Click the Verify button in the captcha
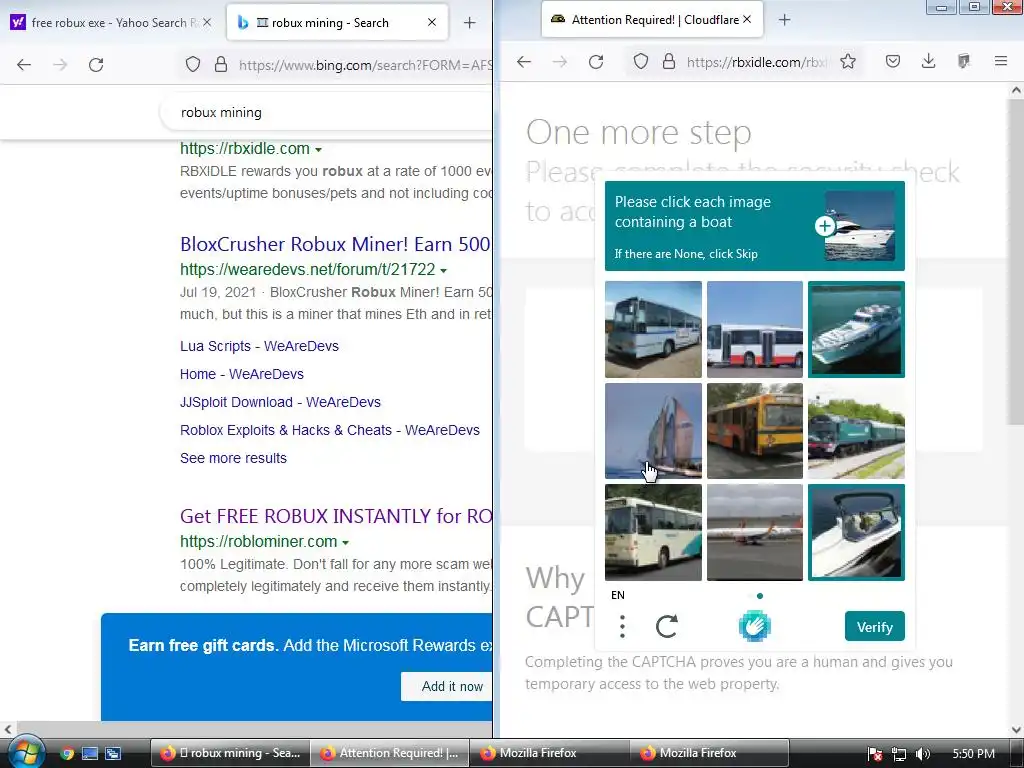This screenshot has height=768, width=1024. click(x=874, y=626)
